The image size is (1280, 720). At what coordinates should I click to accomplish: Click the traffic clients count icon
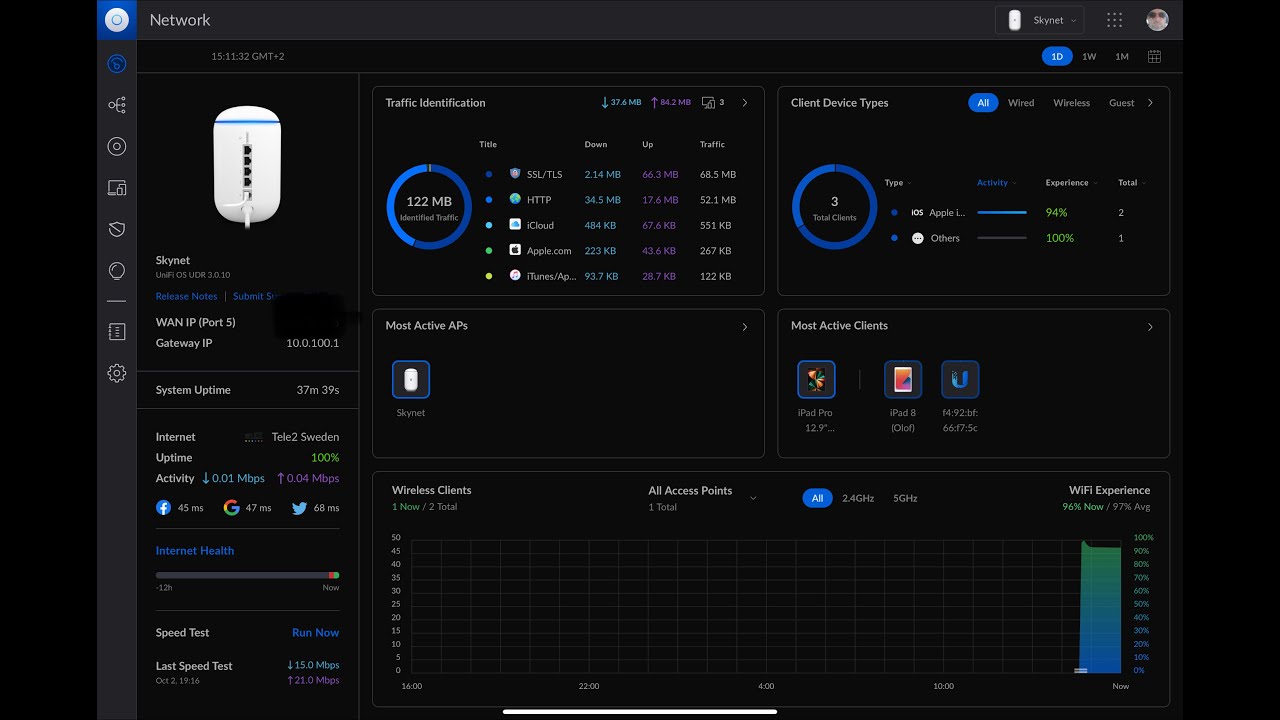tap(709, 102)
